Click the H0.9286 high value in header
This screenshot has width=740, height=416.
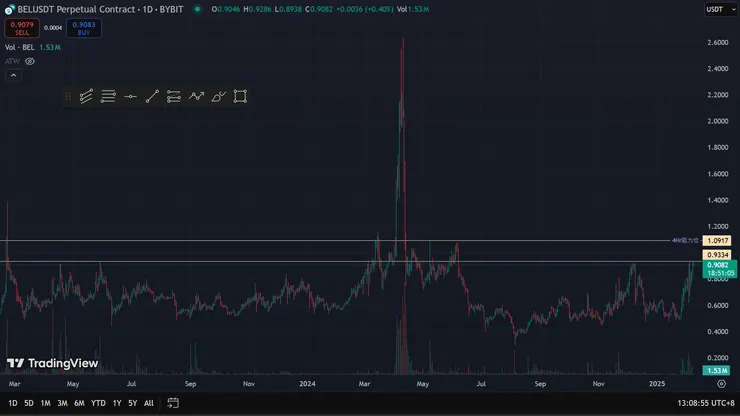point(257,9)
